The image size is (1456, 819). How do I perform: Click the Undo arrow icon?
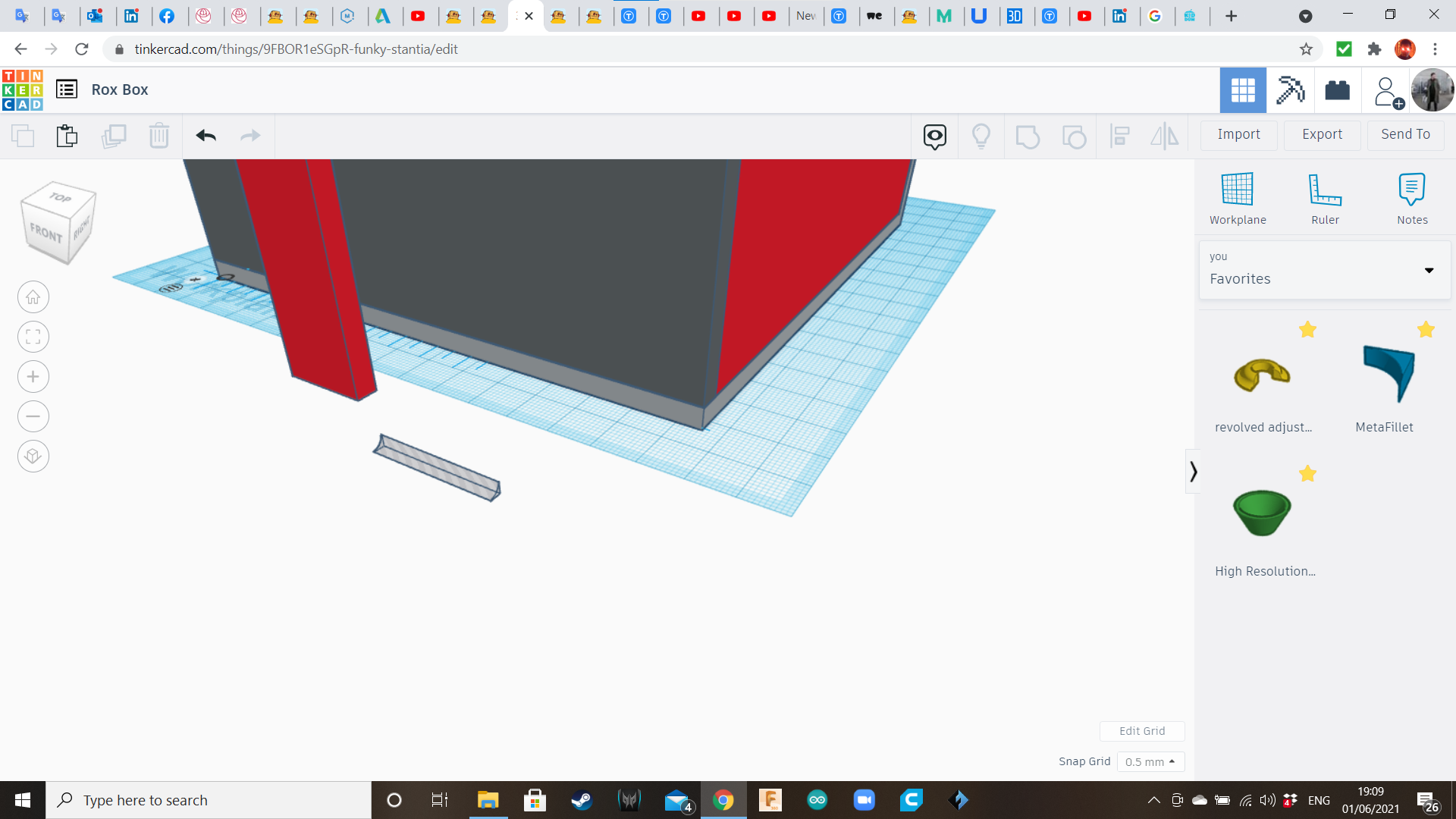click(206, 136)
